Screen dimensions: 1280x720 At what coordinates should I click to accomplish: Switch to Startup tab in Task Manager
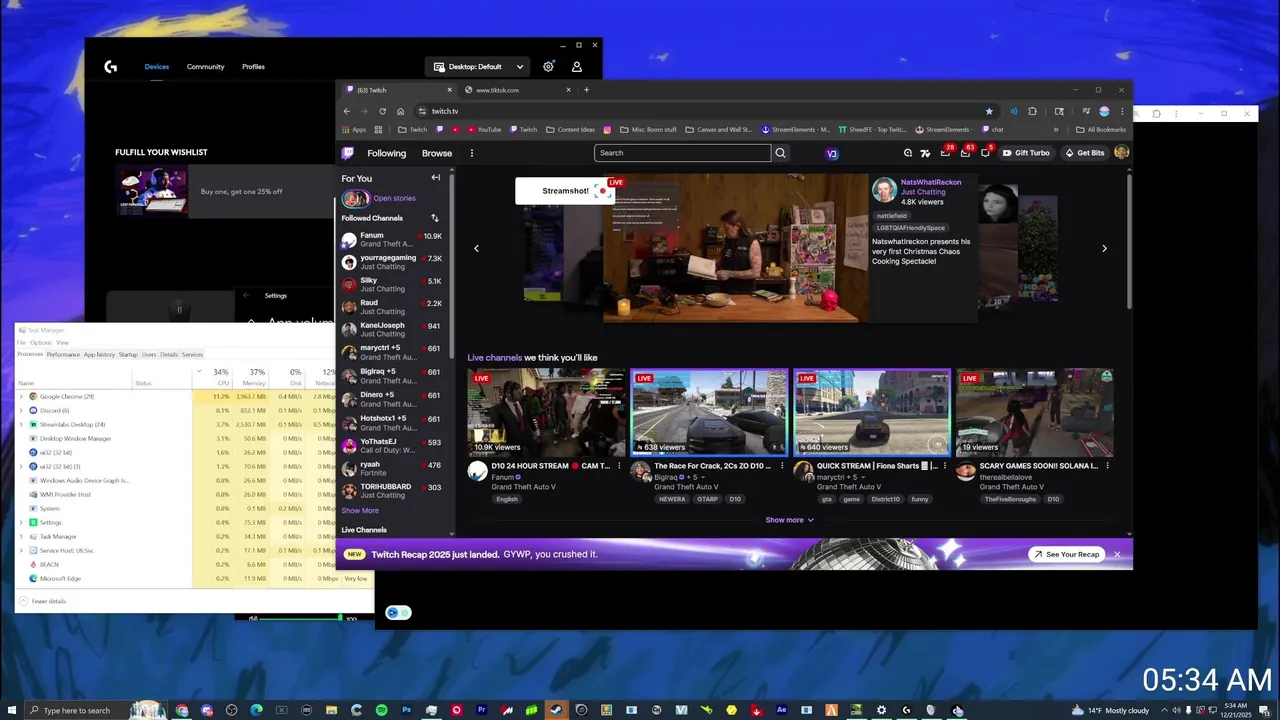(128, 354)
